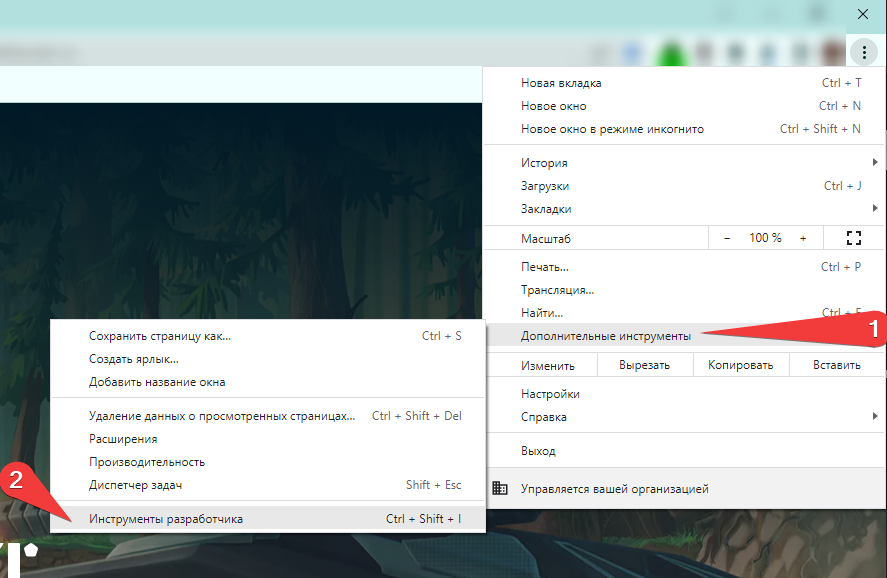Expand История submenu
Image resolution: width=887 pixels, height=578 pixels.
tap(683, 163)
